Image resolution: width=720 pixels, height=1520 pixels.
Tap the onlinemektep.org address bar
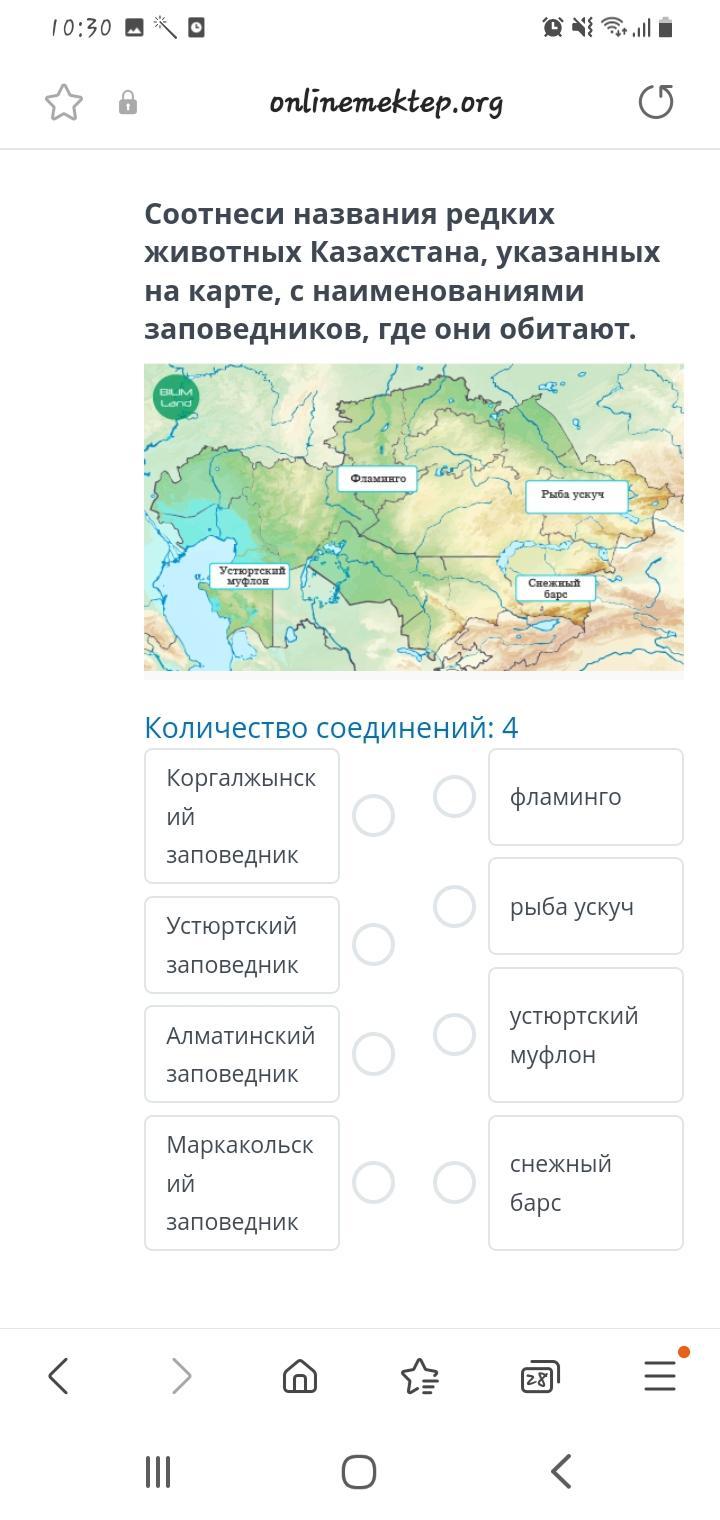pos(386,103)
